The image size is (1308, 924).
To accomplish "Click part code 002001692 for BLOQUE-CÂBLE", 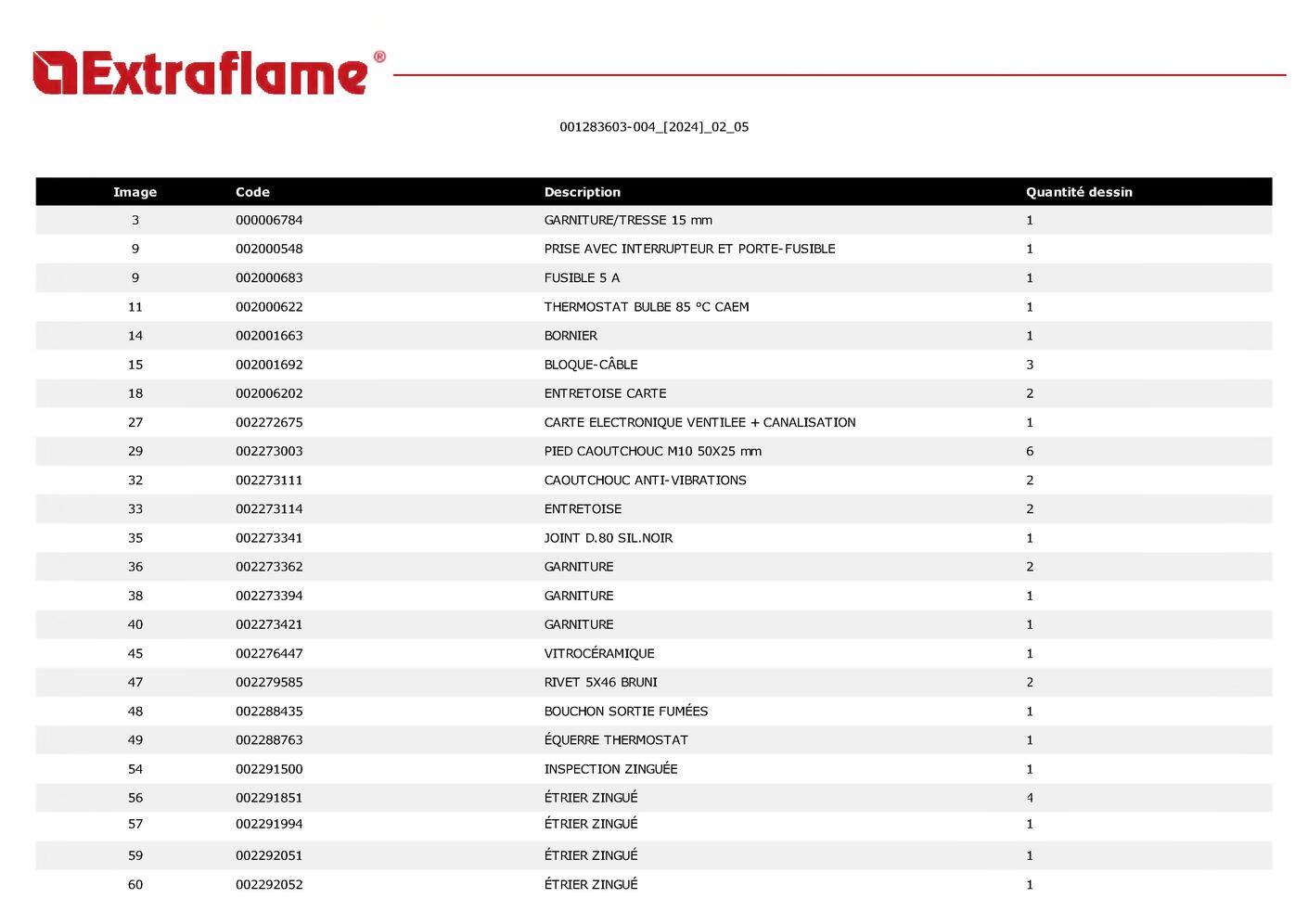I will point(269,365).
